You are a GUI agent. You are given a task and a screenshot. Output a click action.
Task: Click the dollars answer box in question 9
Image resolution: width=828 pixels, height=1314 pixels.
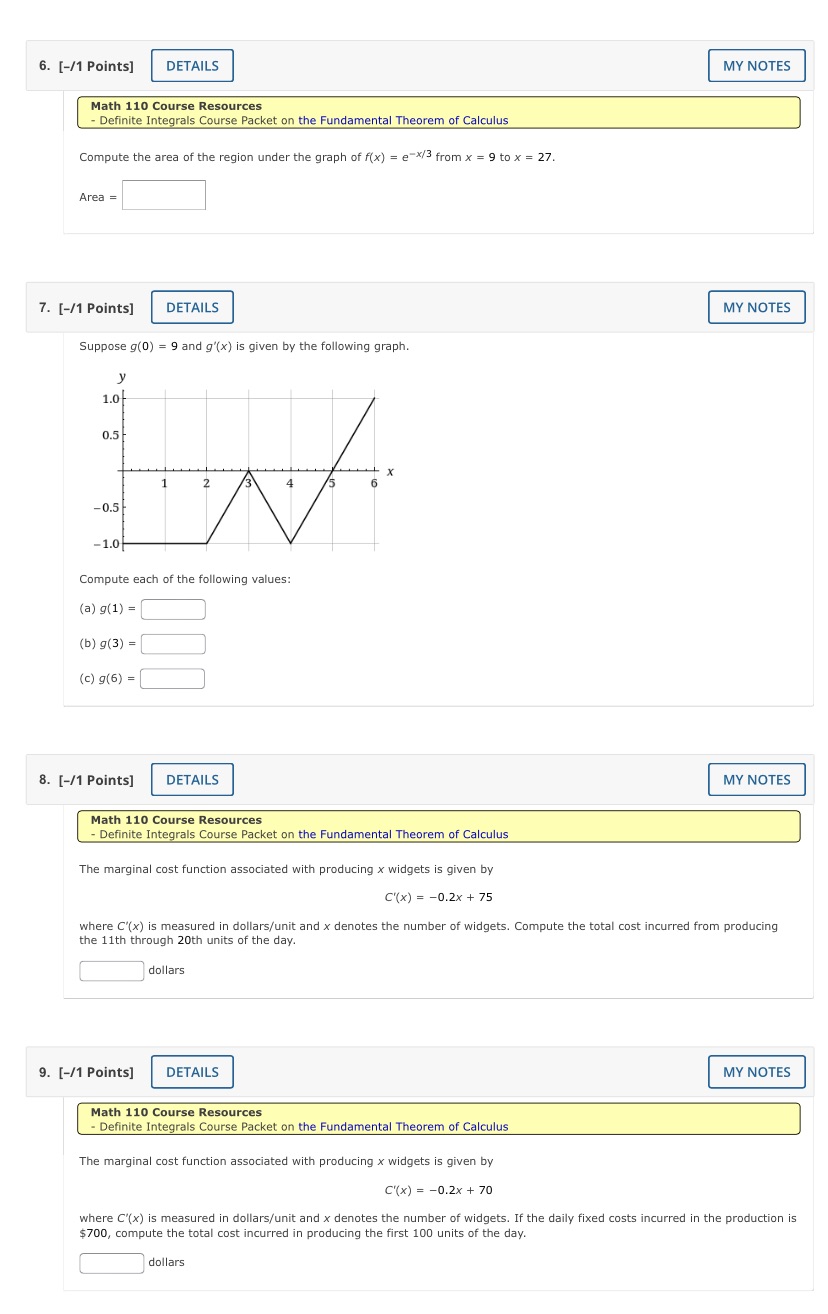[111, 1262]
